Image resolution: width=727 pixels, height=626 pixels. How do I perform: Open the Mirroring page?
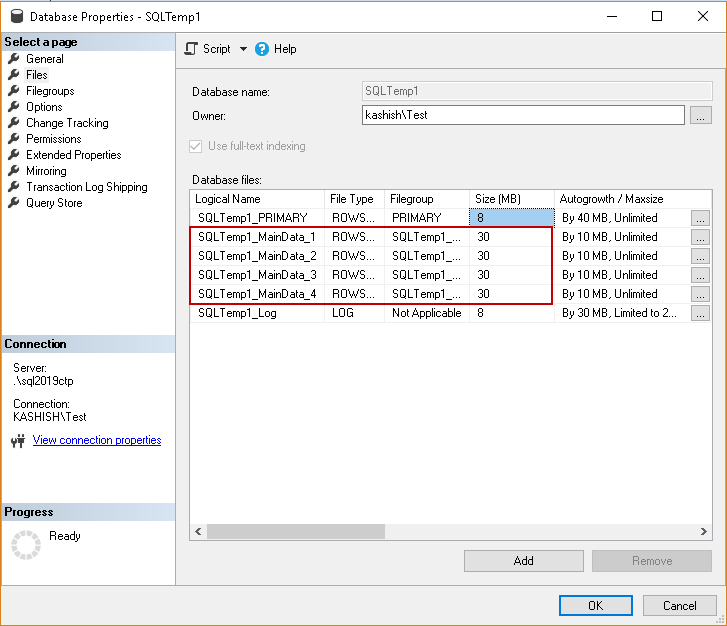46,171
